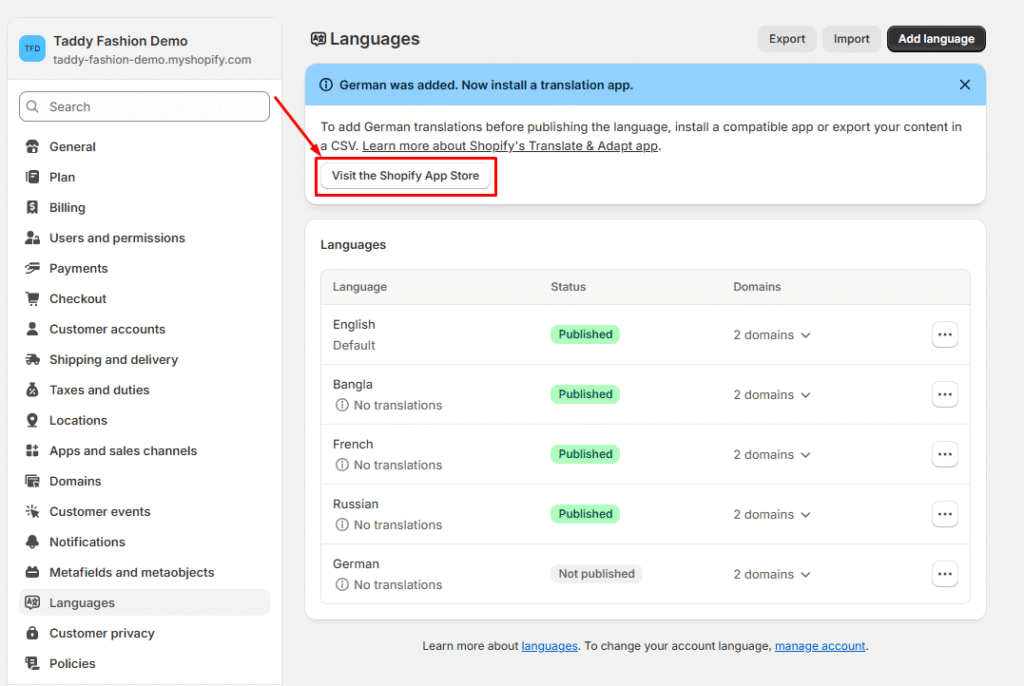
Task: Click the Checkout cart icon
Action: click(x=32, y=299)
